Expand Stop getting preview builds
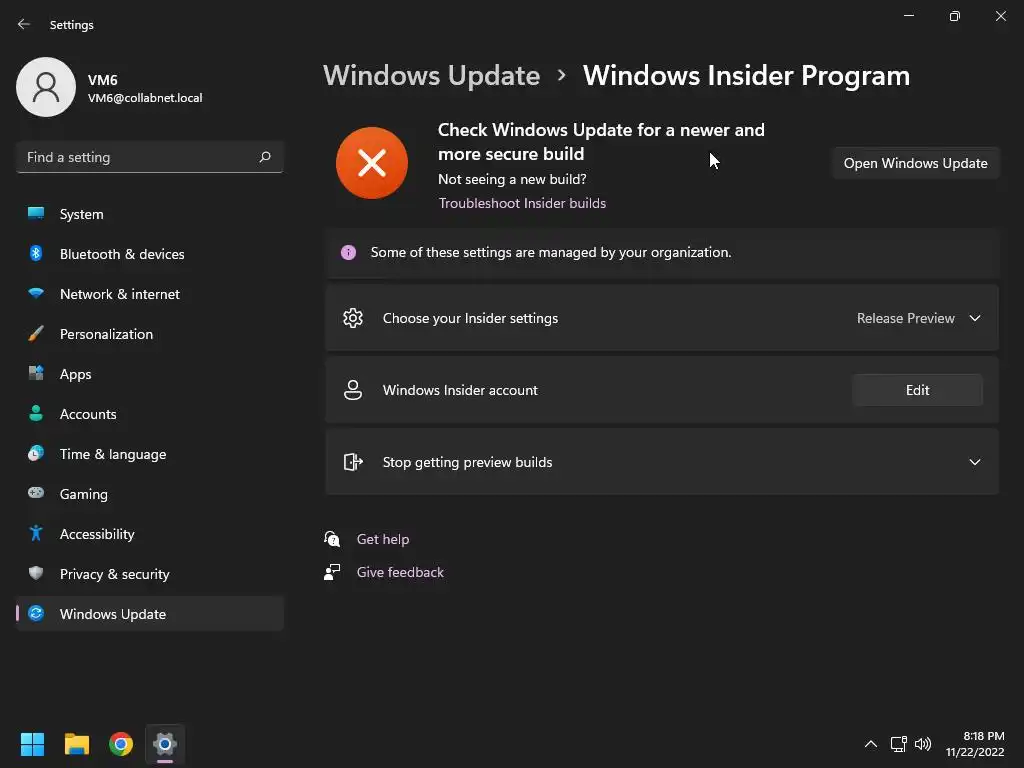The image size is (1024, 768). (x=974, y=462)
